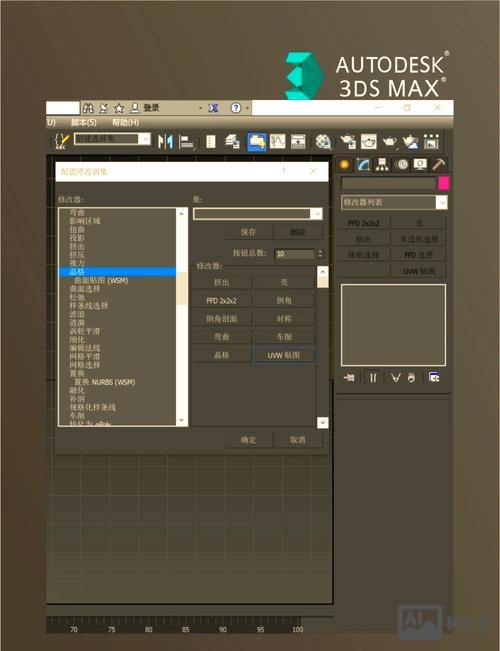The height and width of the screenshot is (651, 500).
Task: Click the object name field in command panel
Action: pos(388,183)
